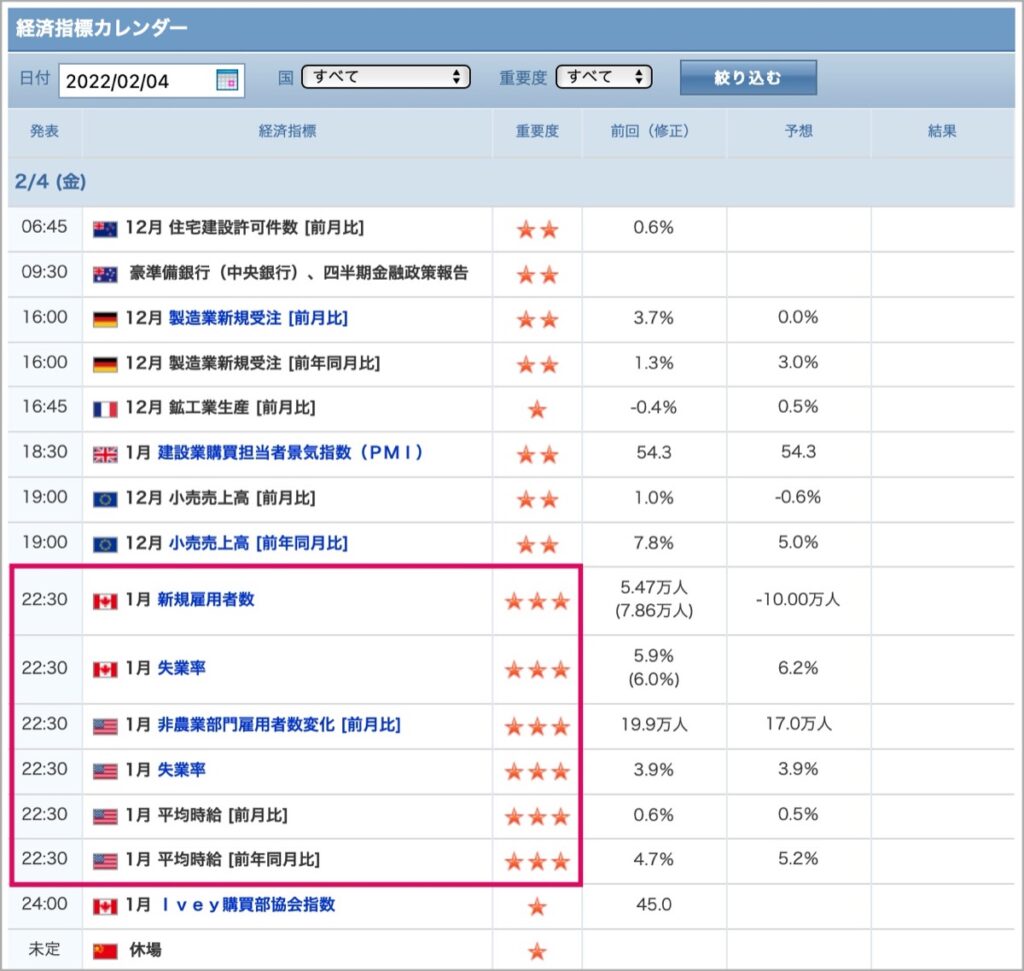Screen dimensions: 1024x971
Task: Click the 重要度 column header
Action: coord(537,131)
